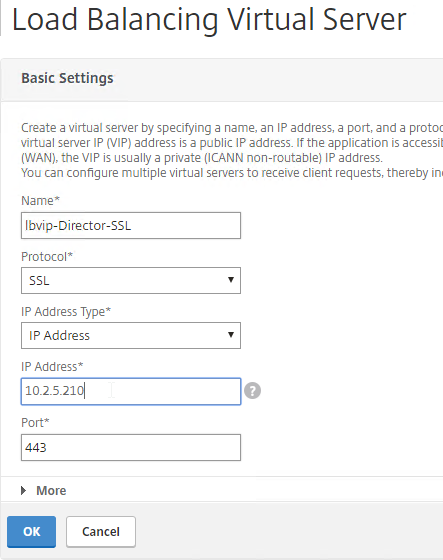Click the IP Address Type dropdown arrow
The image size is (443, 560).
pos(231,335)
